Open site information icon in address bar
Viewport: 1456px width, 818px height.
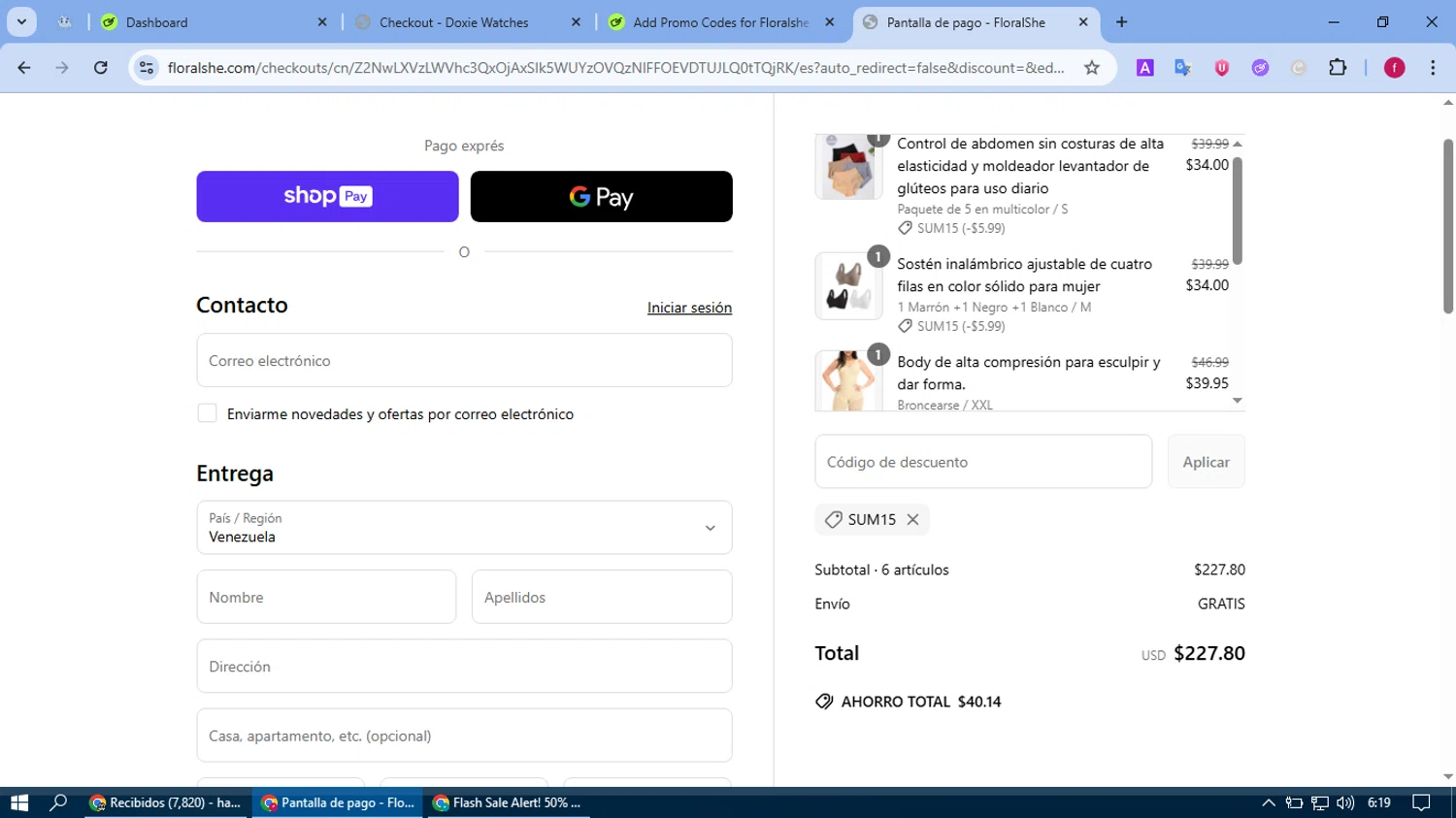[147, 67]
